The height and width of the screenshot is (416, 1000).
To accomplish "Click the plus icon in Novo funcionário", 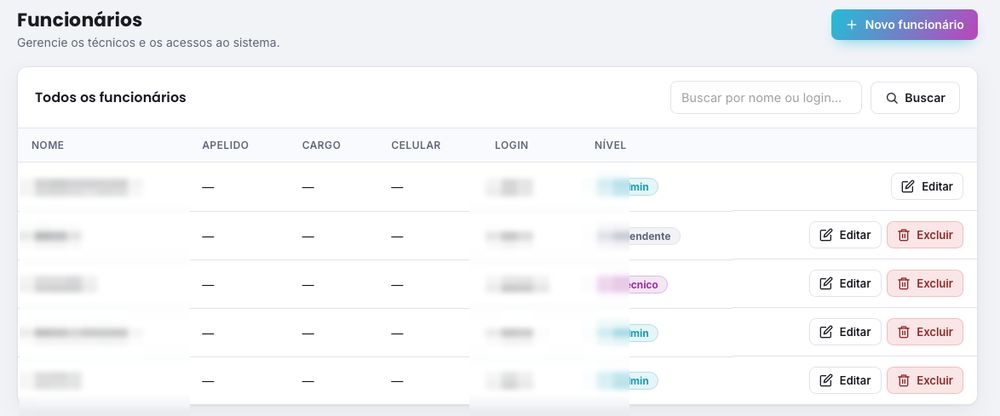I will click(x=851, y=25).
